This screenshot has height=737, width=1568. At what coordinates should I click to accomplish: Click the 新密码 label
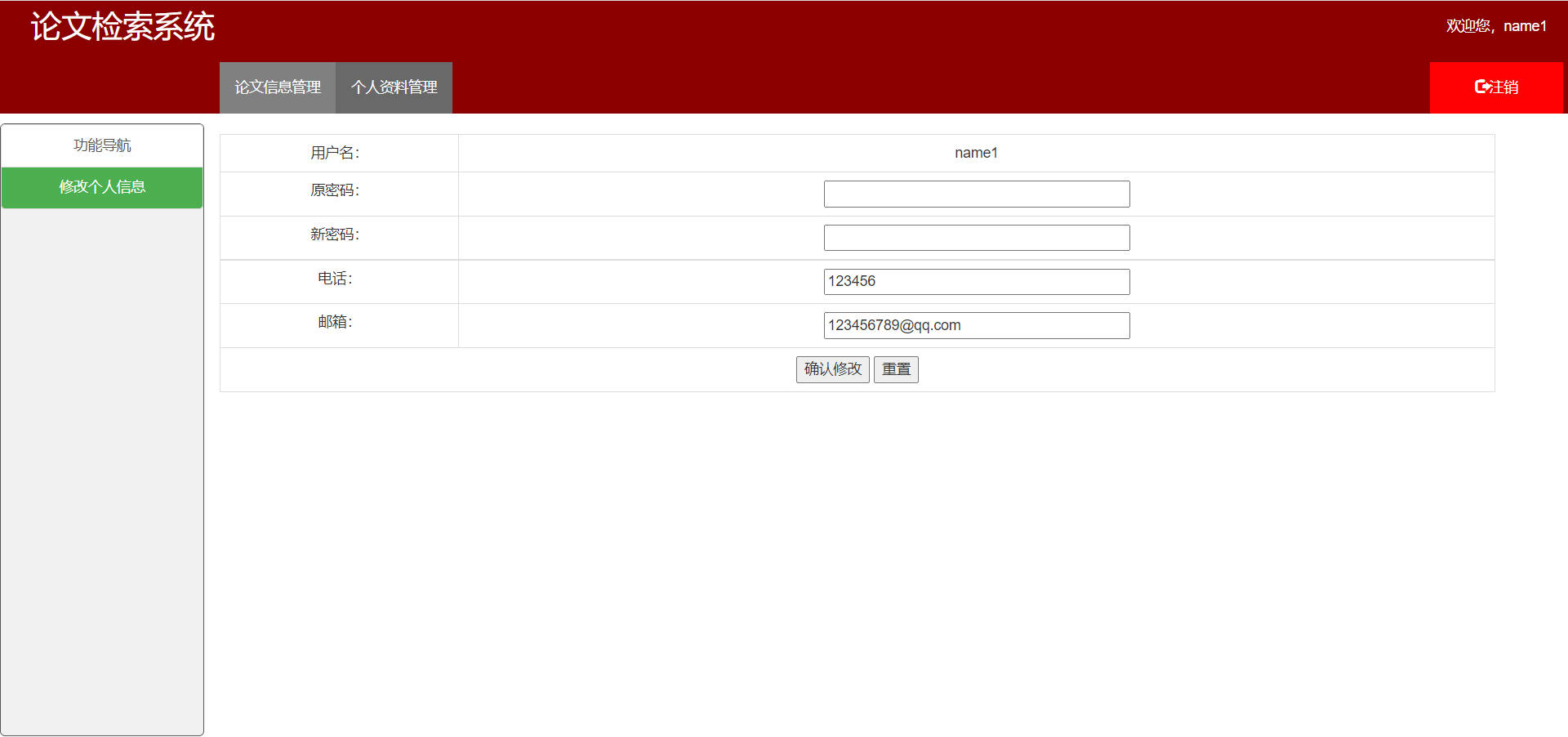[x=335, y=234]
